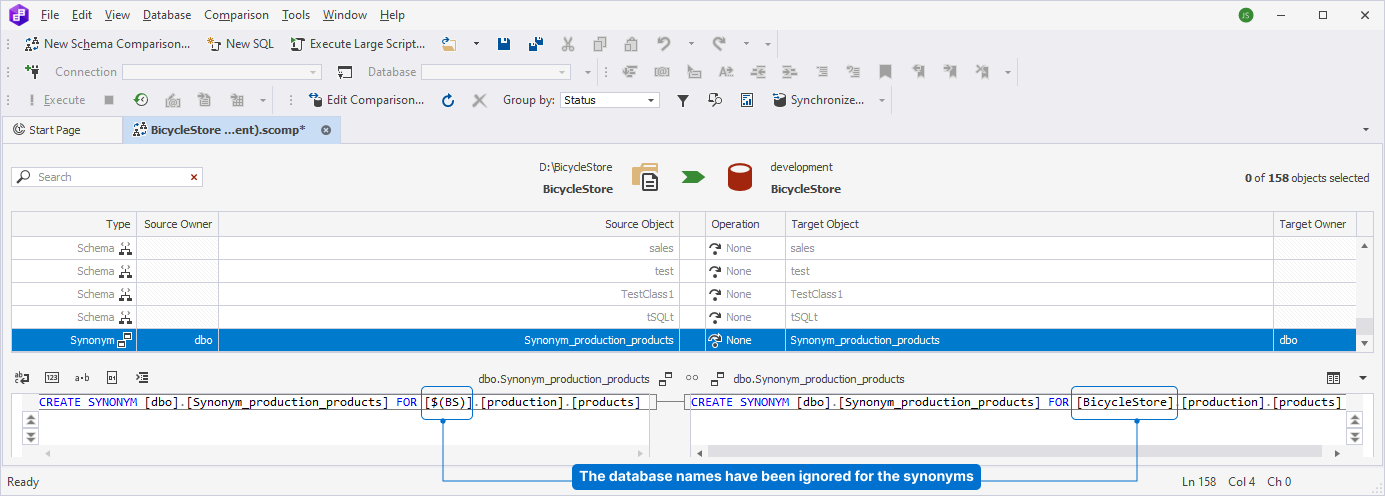The height and width of the screenshot is (496, 1385).
Task: Open the File menu
Action: click(50, 15)
